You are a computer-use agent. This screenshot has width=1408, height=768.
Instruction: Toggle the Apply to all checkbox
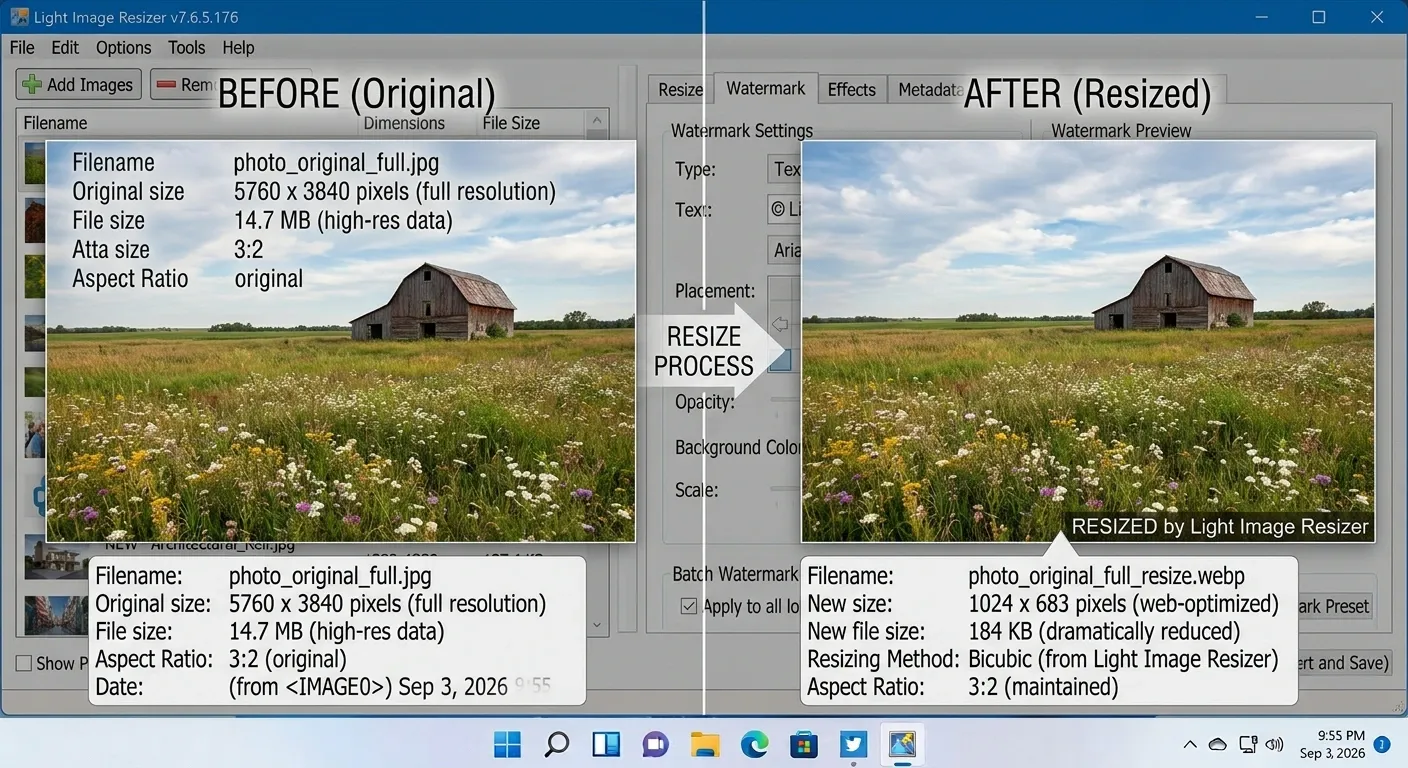coord(689,606)
